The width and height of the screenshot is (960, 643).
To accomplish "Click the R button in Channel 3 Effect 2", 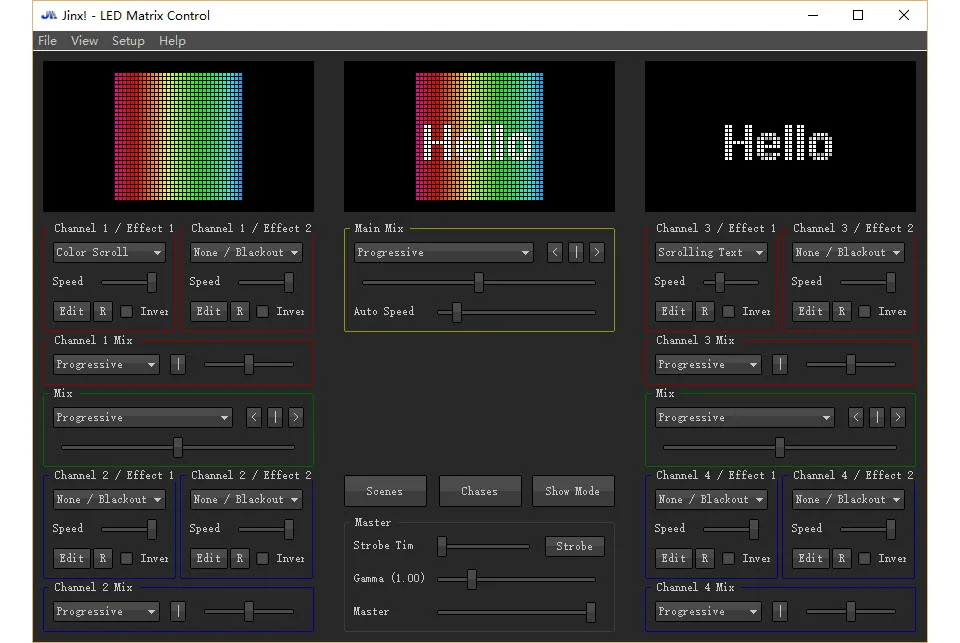I will [842, 311].
